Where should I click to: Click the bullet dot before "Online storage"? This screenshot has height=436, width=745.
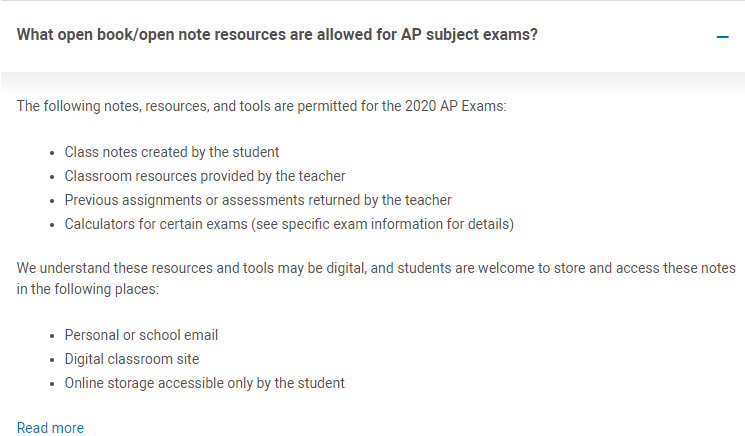point(51,384)
